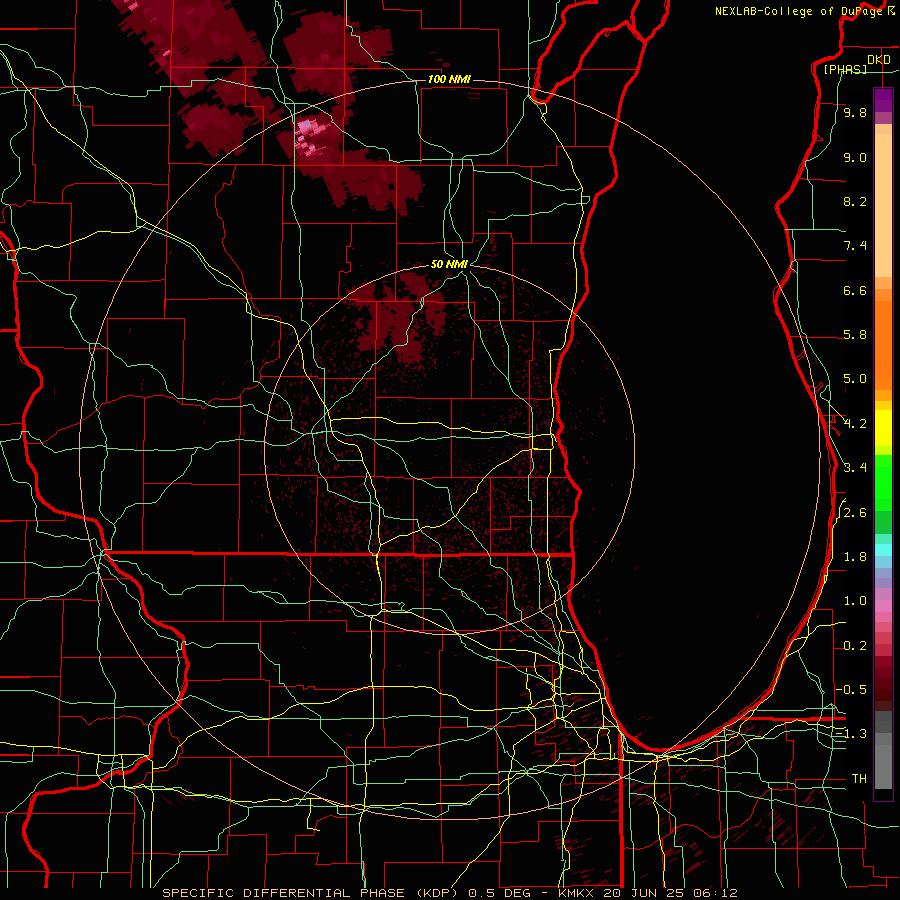Screen dimensions: 900x900
Task: Click the 1.8 scale value
Action: point(855,557)
